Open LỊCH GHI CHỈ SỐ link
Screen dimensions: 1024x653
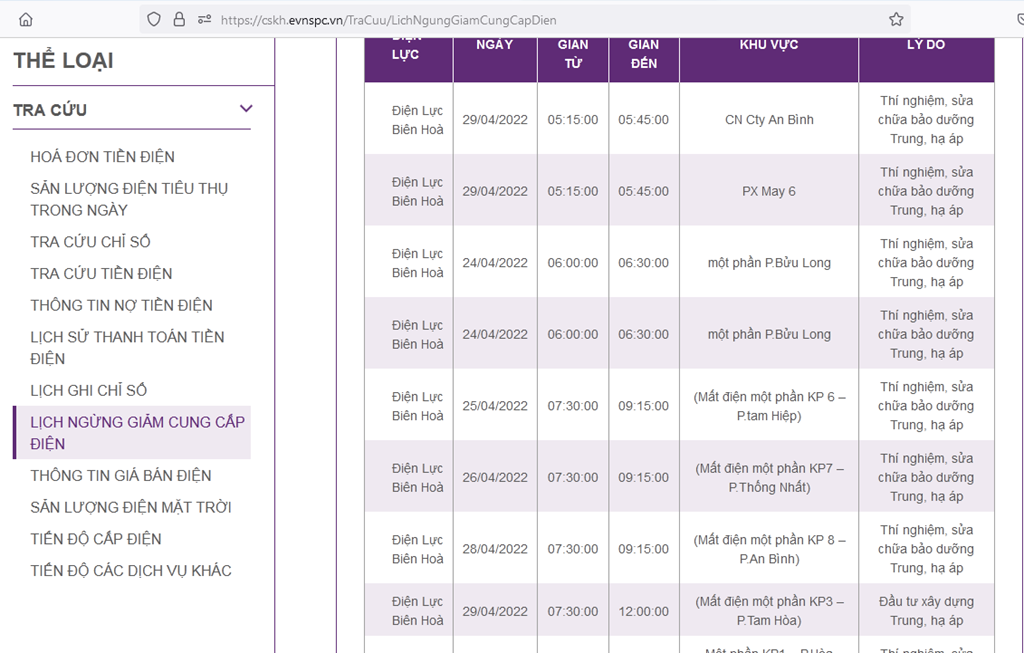click(x=89, y=390)
